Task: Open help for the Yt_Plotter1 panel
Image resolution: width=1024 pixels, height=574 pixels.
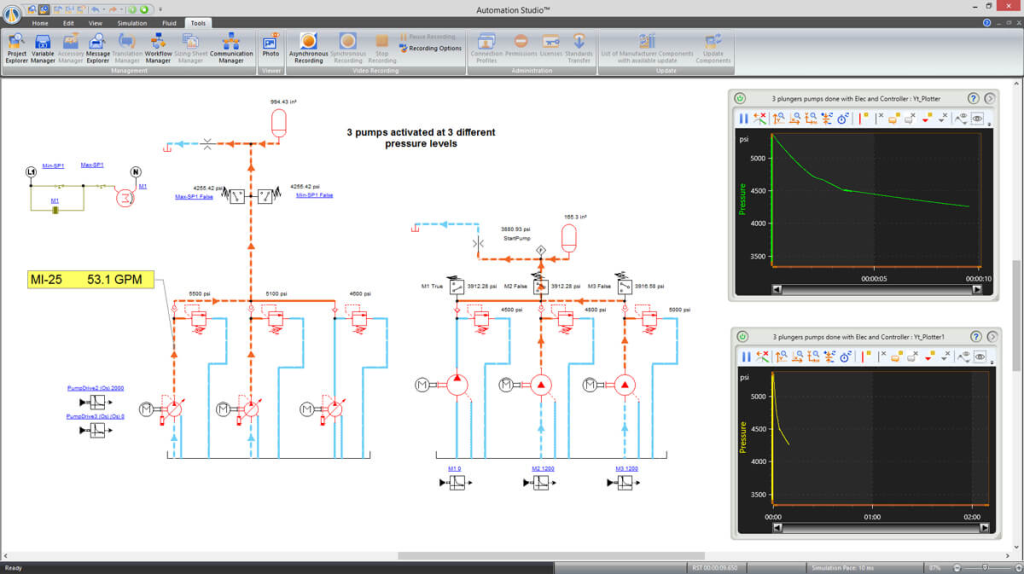Action: click(976, 336)
